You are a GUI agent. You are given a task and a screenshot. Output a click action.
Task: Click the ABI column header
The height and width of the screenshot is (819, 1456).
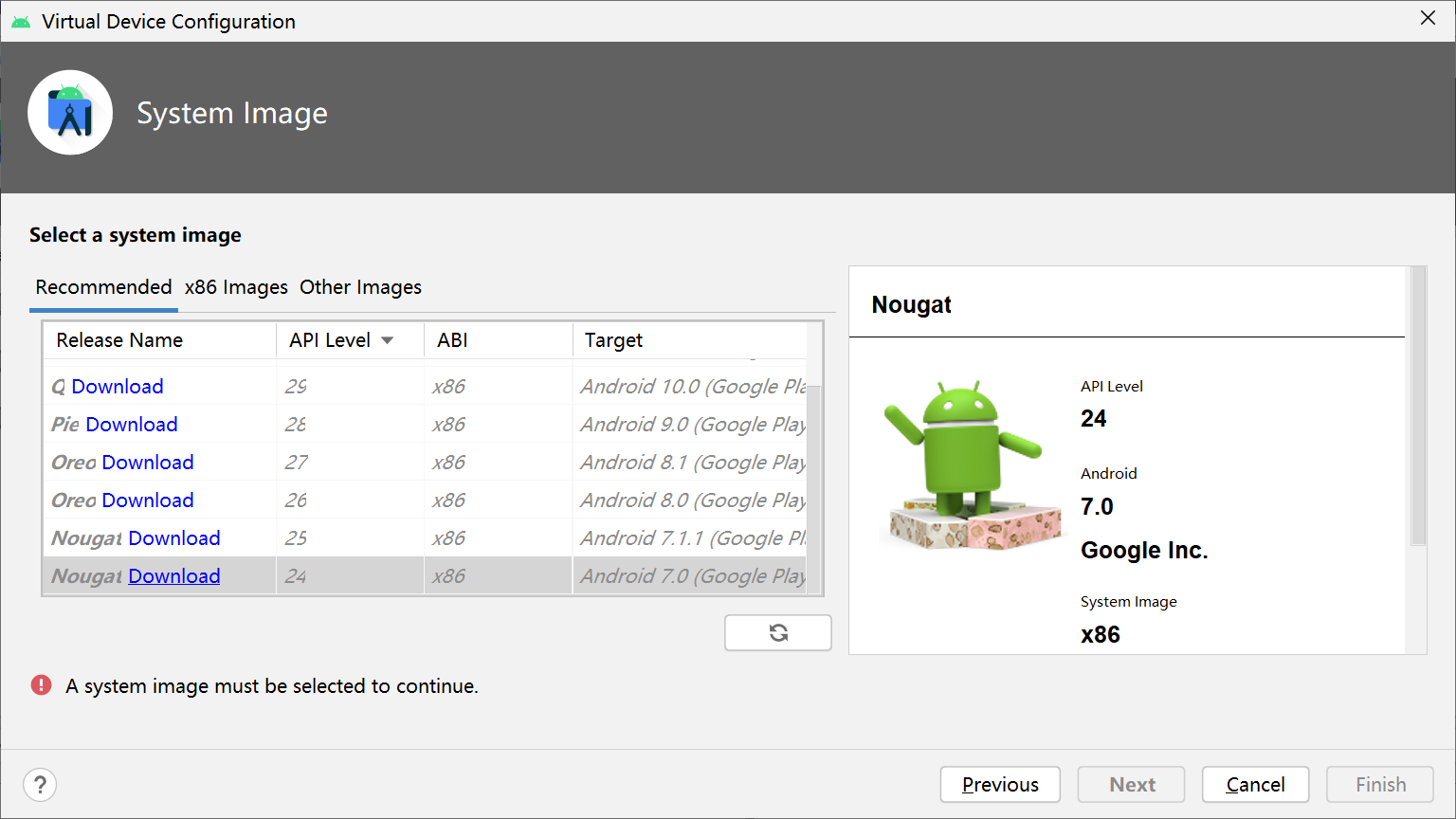point(499,340)
